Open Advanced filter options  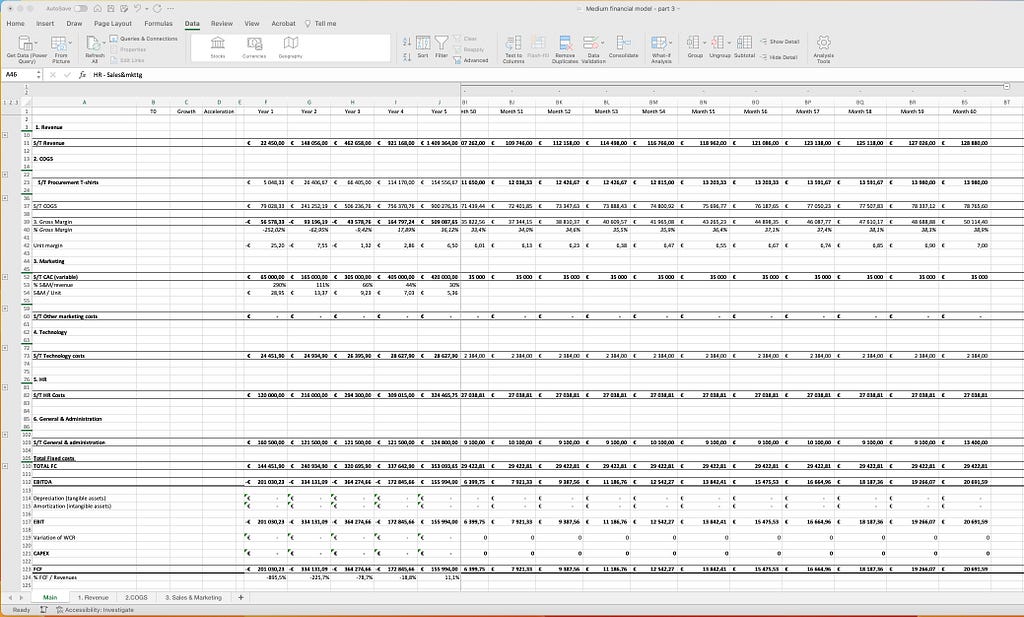[471, 60]
